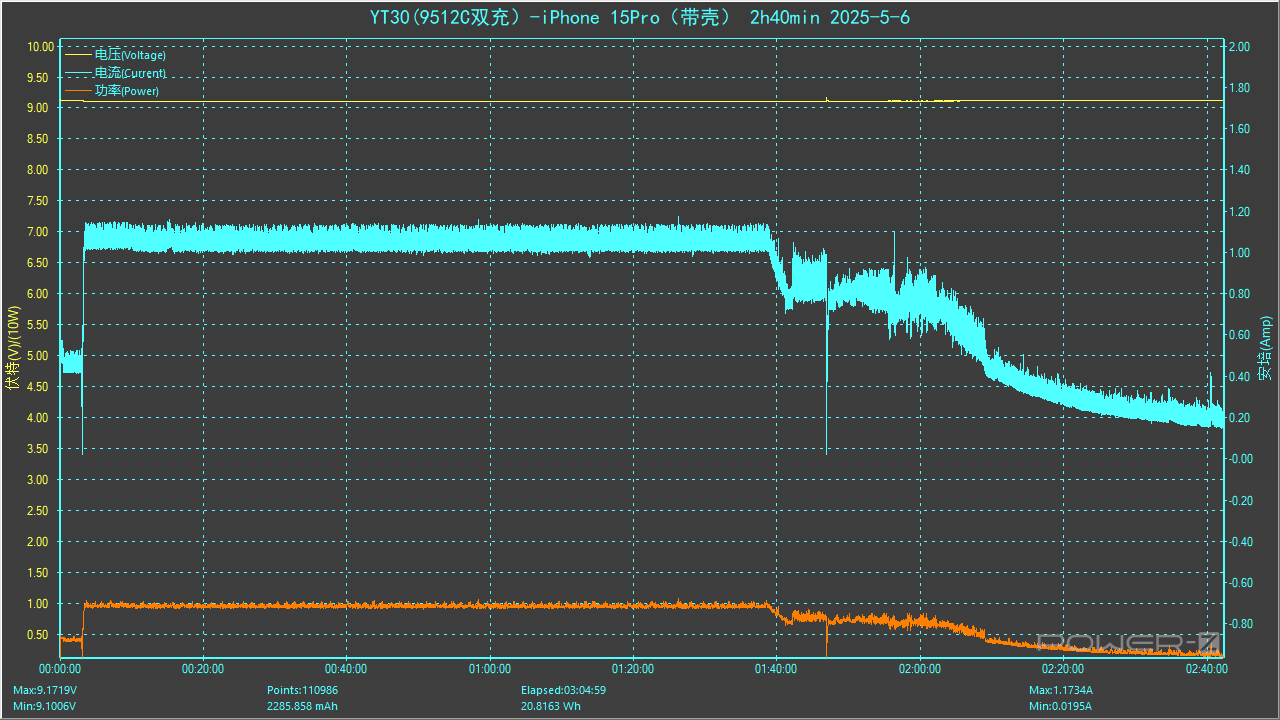Click the 安培(Amp) right axis label
This screenshot has width=1280, height=720.
pos(1265,348)
